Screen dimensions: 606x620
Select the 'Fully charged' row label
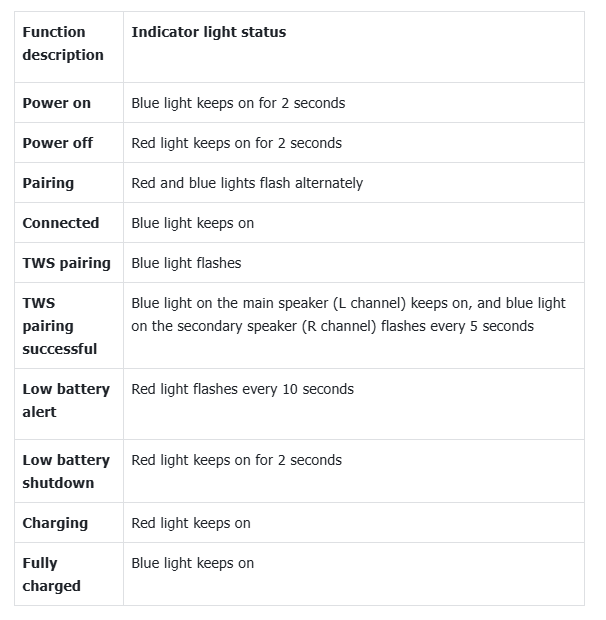51,574
